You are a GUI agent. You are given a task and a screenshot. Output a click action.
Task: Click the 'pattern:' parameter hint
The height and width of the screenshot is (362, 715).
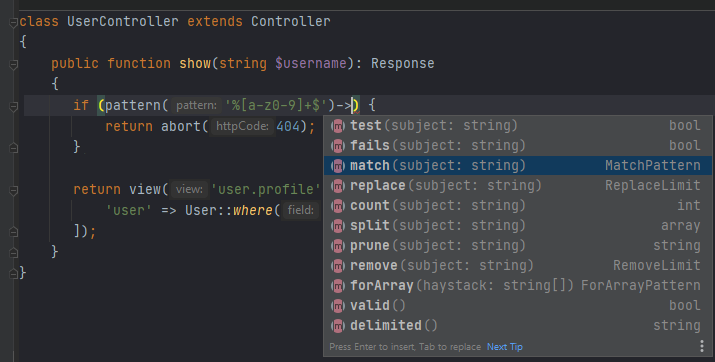tap(196, 105)
